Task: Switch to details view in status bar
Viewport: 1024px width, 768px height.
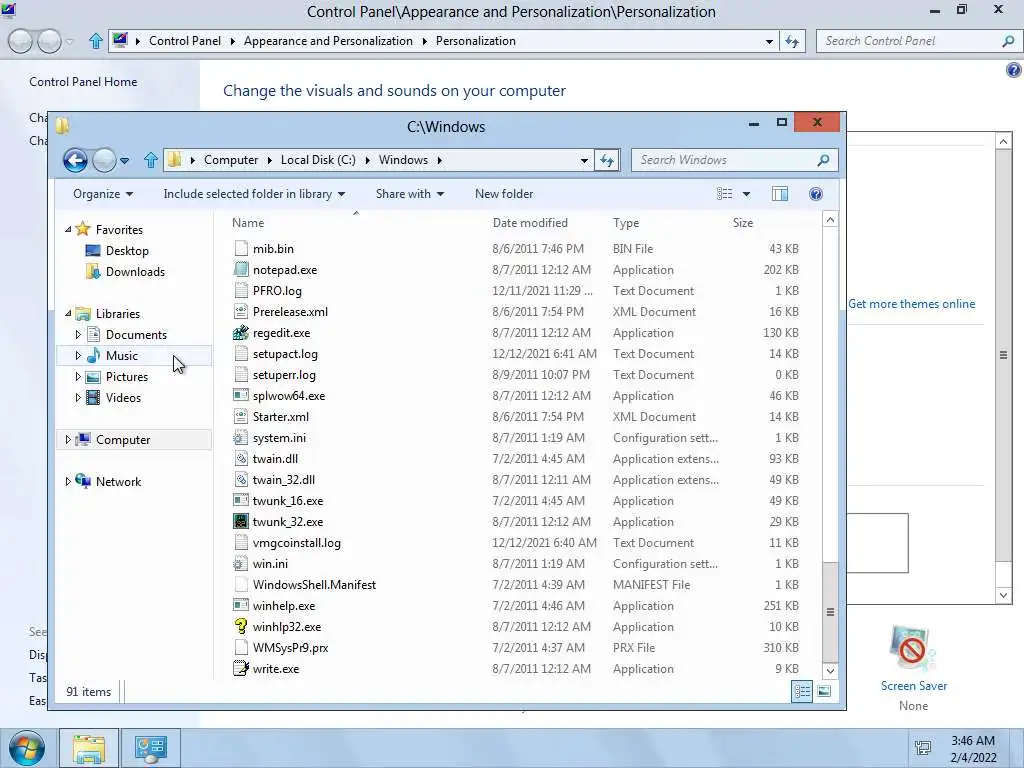Action: click(802, 692)
